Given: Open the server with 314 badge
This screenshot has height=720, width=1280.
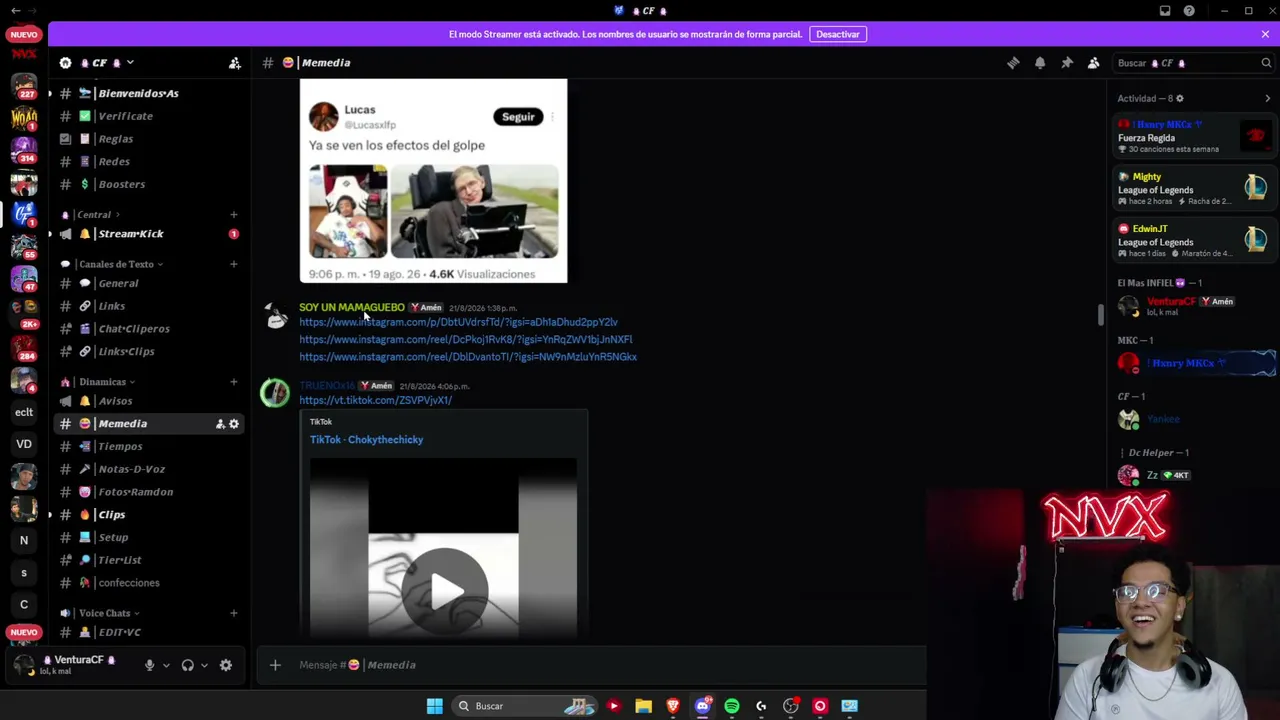Looking at the screenshot, I should pos(24,150).
